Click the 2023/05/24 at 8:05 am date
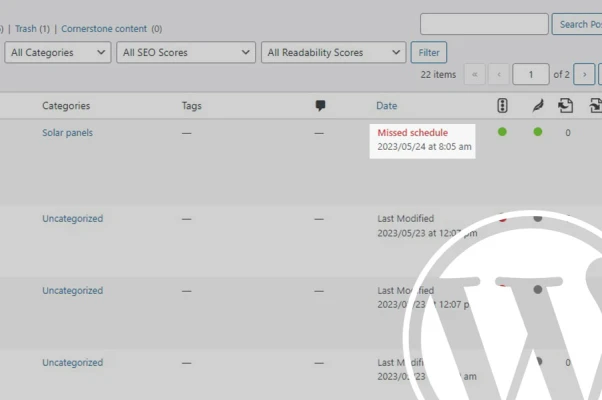The image size is (602, 400). (424, 146)
